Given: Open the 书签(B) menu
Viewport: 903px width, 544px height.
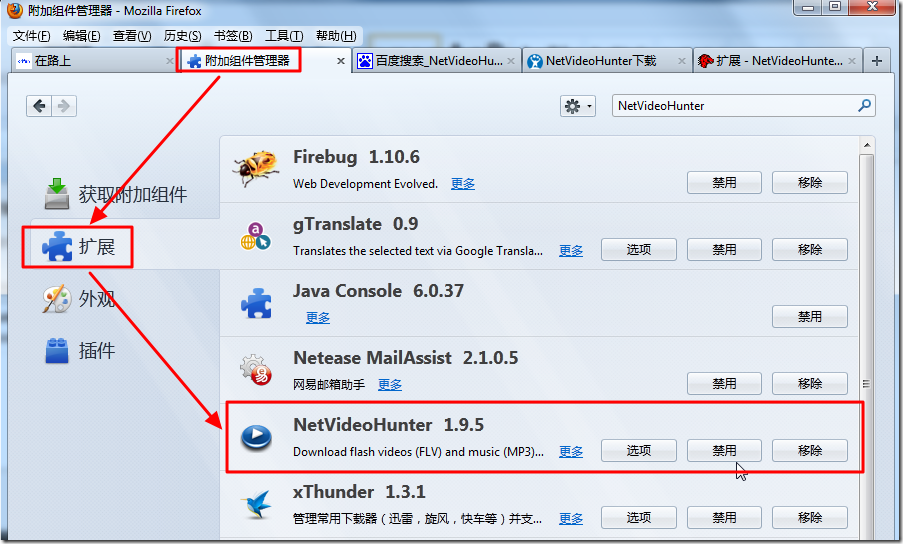Looking at the screenshot, I should tap(233, 36).
